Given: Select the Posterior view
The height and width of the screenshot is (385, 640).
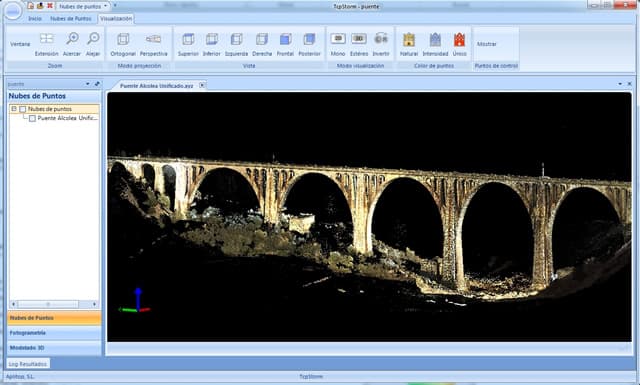Looking at the screenshot, I should pyautogui.click(x=309, y=44).
